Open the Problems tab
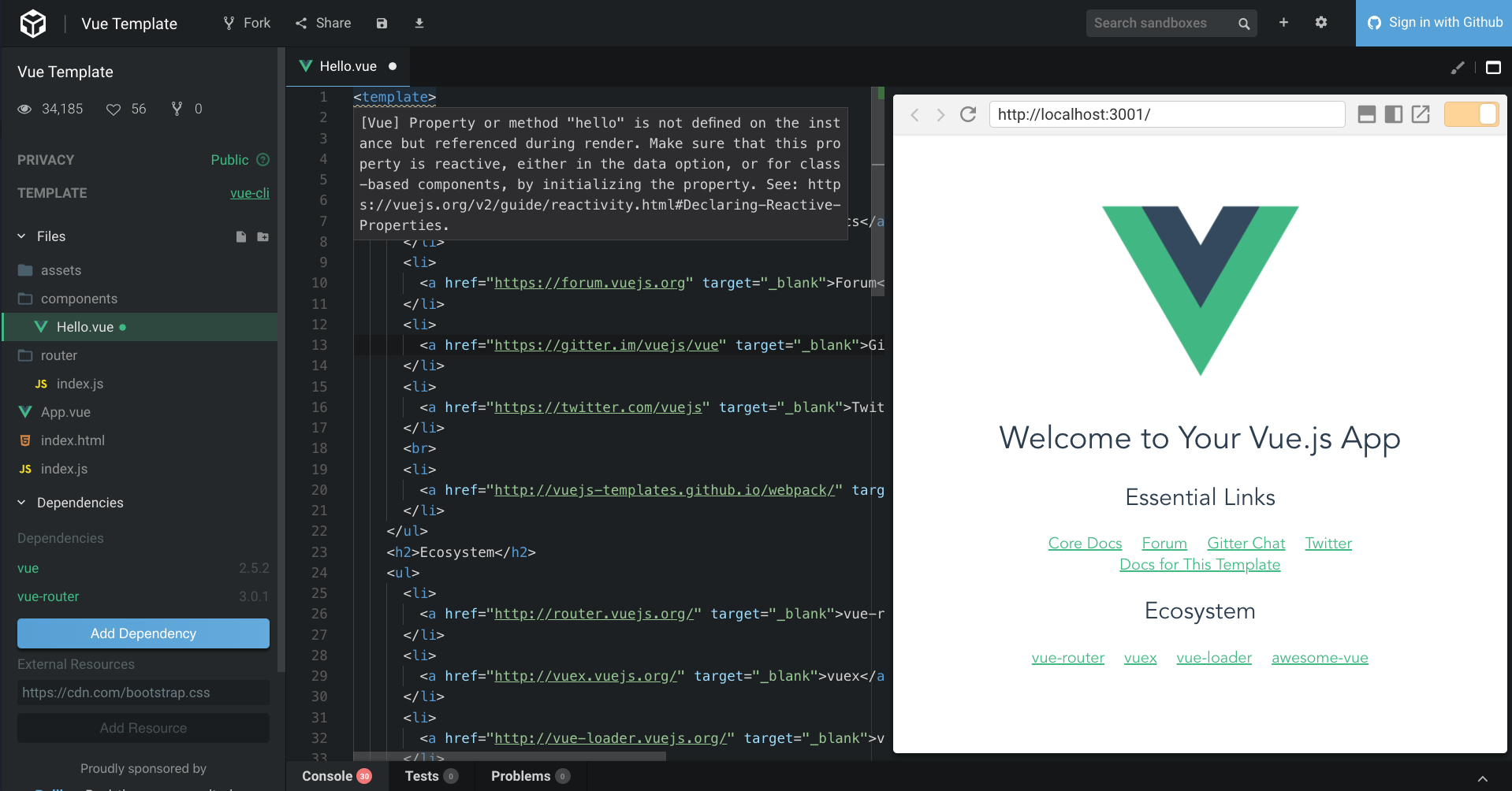The height and width of the screenshot is (791, 1512). (x=530, y=776)
